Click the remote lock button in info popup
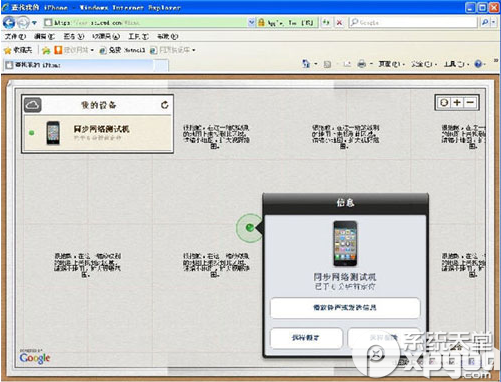The height and width of the screenshot is (382, 501). coord(306,338)
